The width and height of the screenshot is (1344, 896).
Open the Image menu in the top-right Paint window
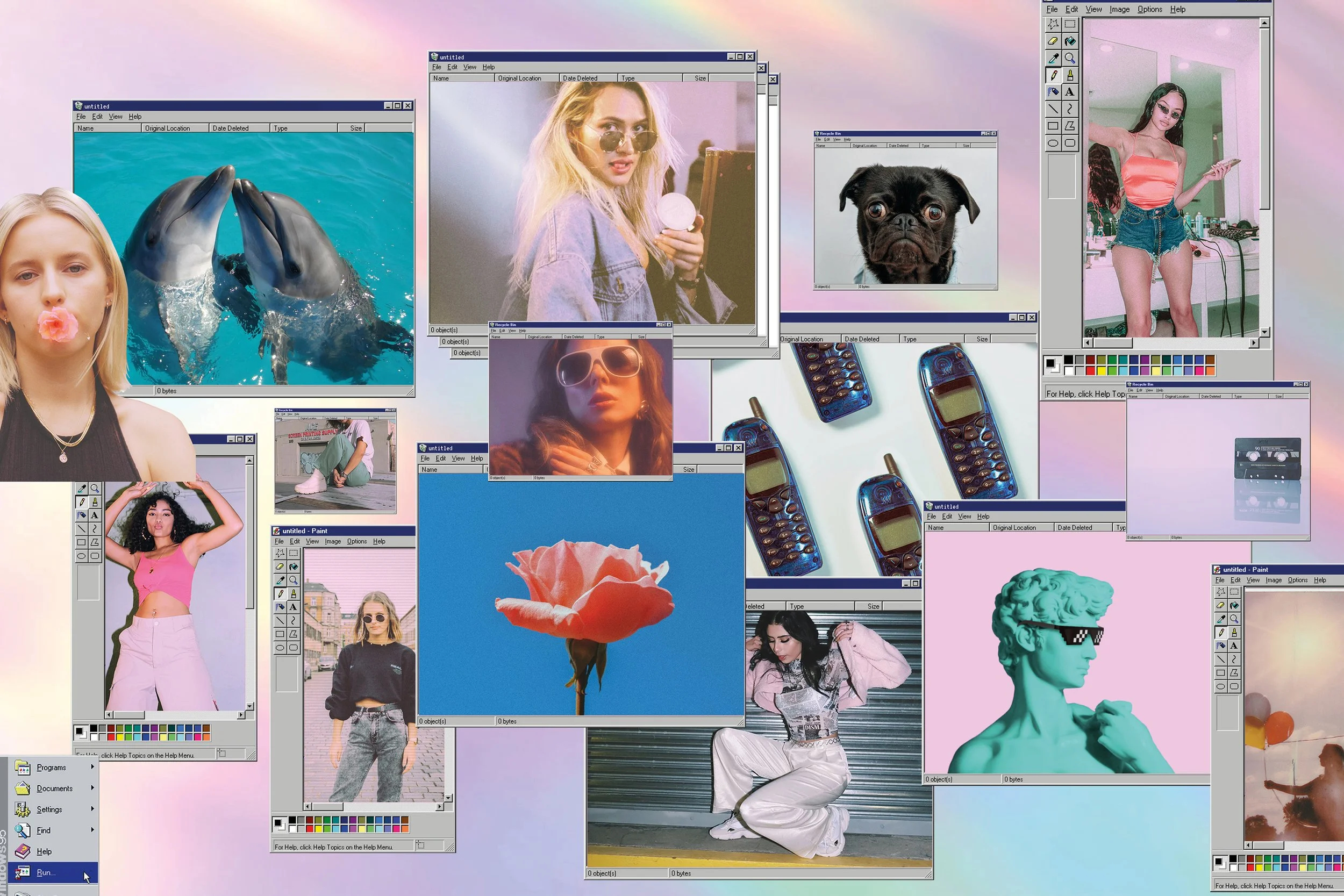[1119, 9]
